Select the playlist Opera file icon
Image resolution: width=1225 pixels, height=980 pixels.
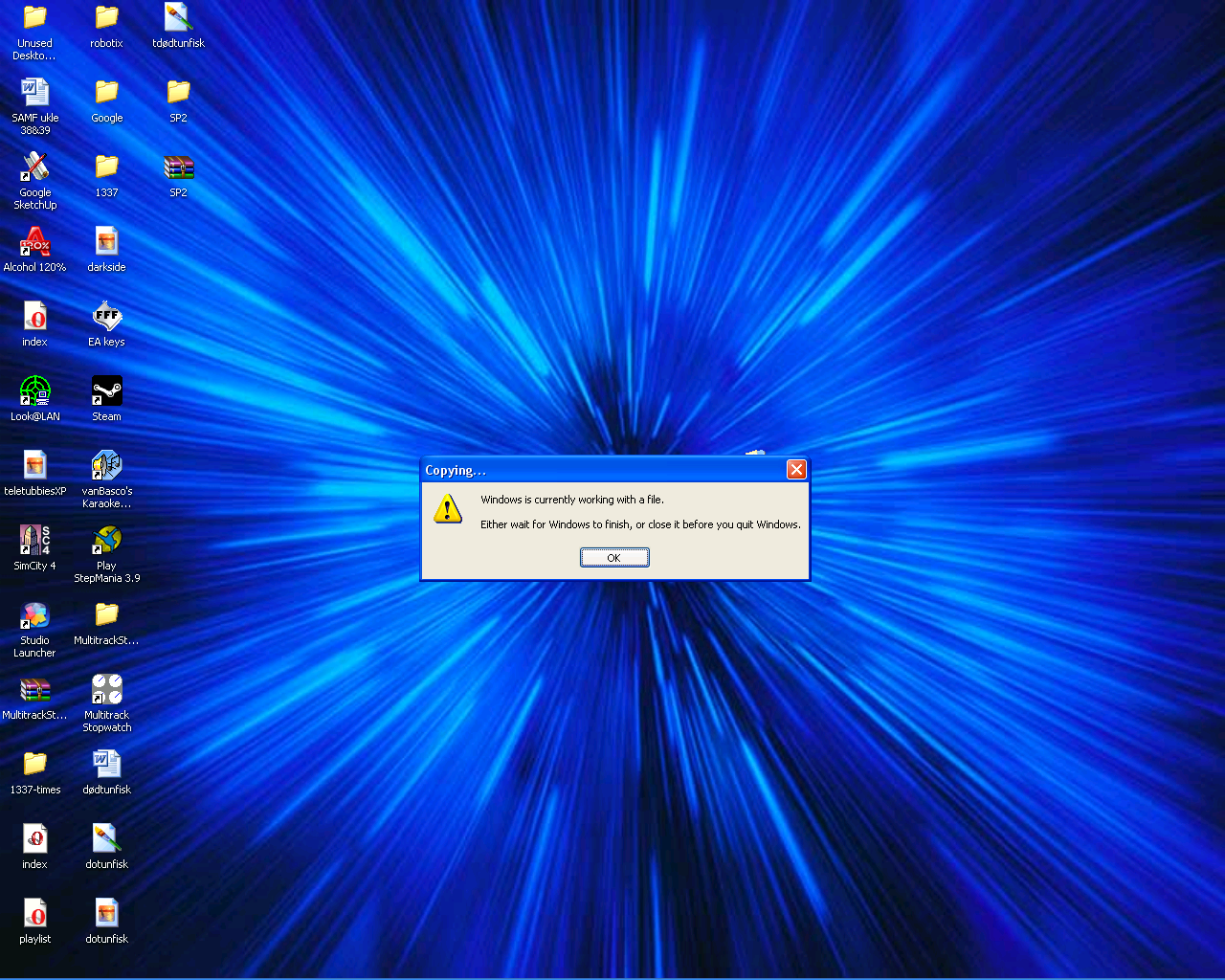[x=34, y=913]
